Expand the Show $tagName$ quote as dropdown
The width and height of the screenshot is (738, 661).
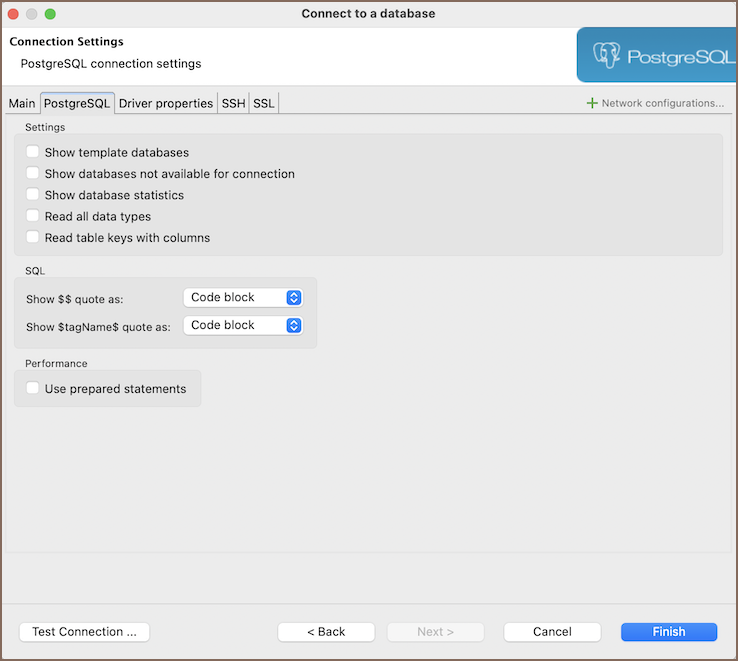tap(243, 325)
